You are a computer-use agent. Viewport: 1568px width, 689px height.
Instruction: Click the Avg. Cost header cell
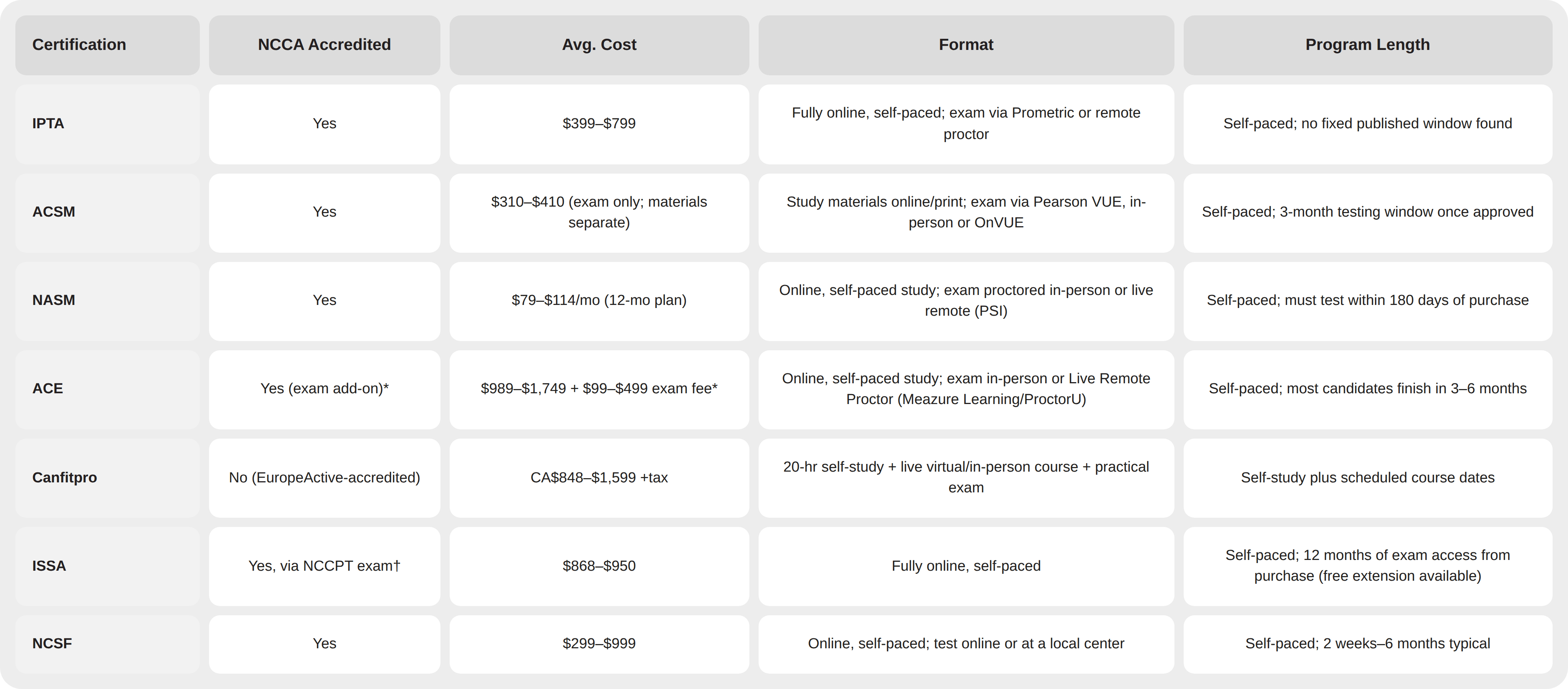(x=599, y=45)
